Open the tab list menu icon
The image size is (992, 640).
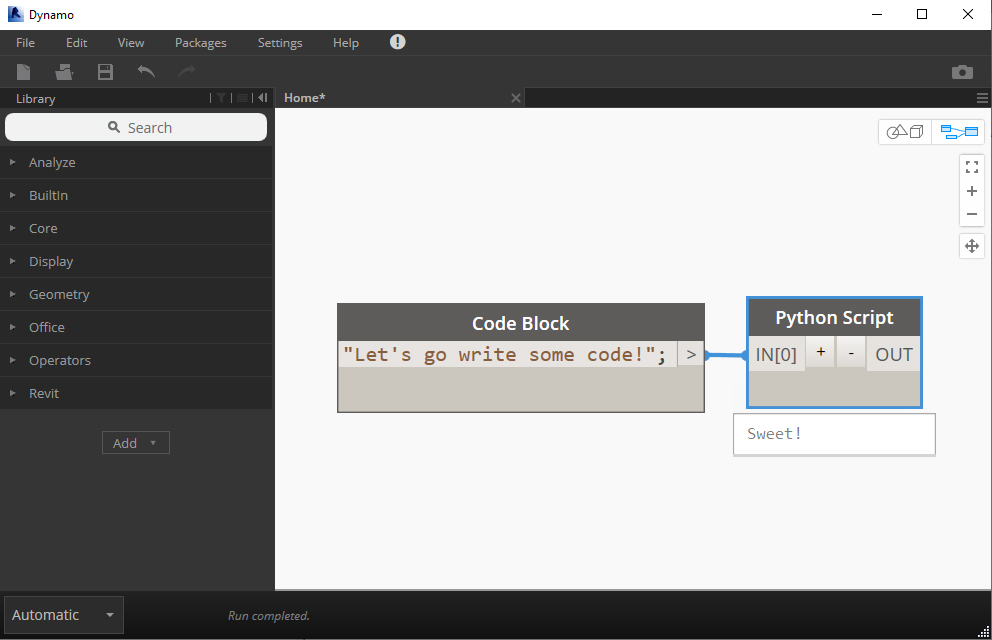(x=982, y=97)
